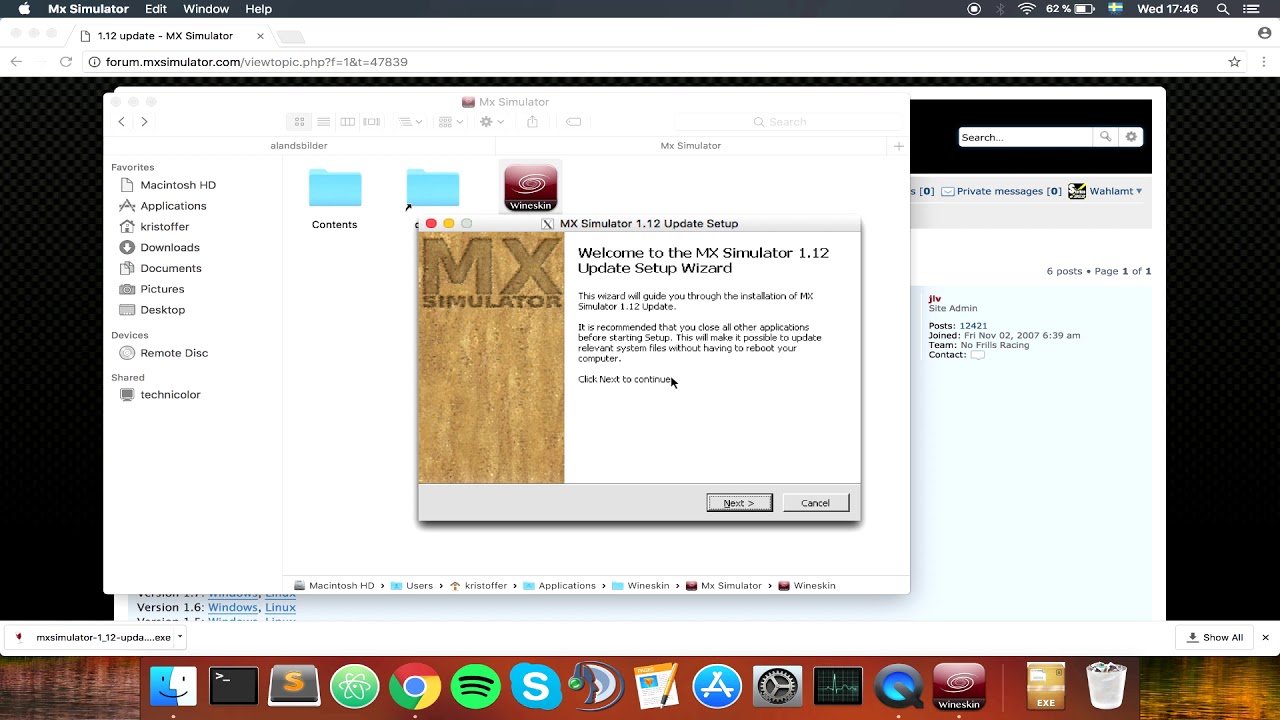Image resolution: width=1280 pixels, height=720 pixels.
Task: Select kristoffer home in Finder sidebar
Action: (x=165, y=227)
